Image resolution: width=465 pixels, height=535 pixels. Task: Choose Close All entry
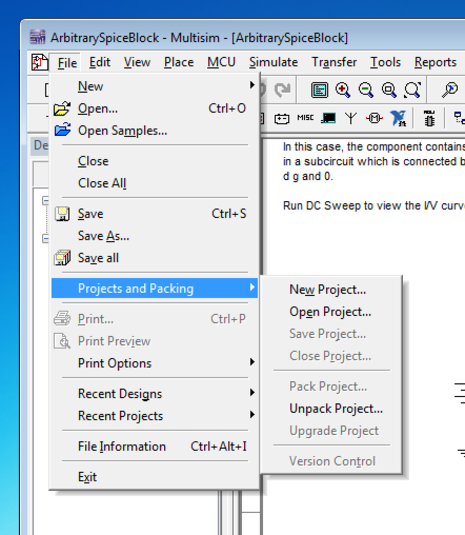pos(155,183)
